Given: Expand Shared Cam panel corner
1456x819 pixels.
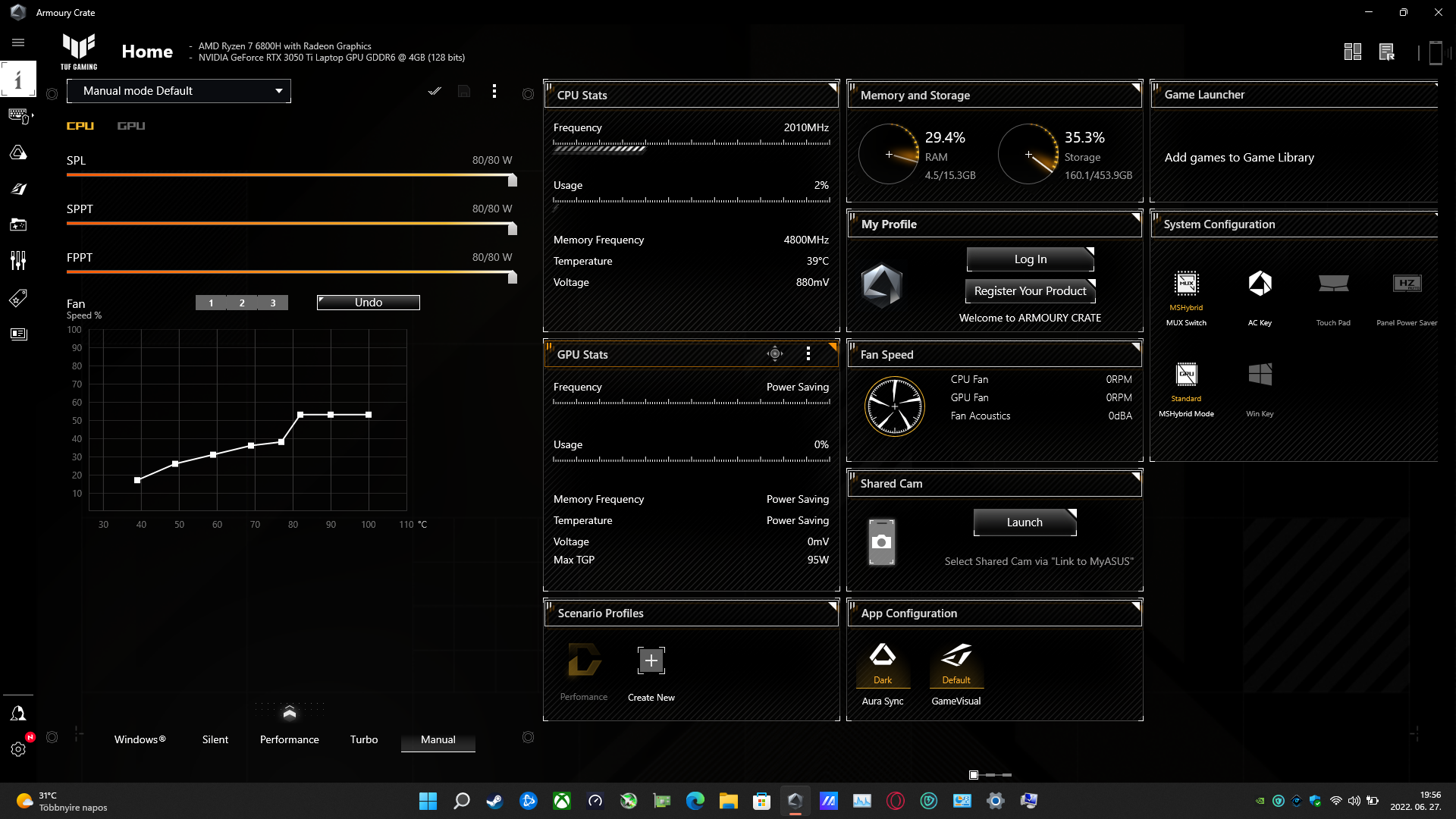Looking at the screenshot, I should tap(1136, 476).
